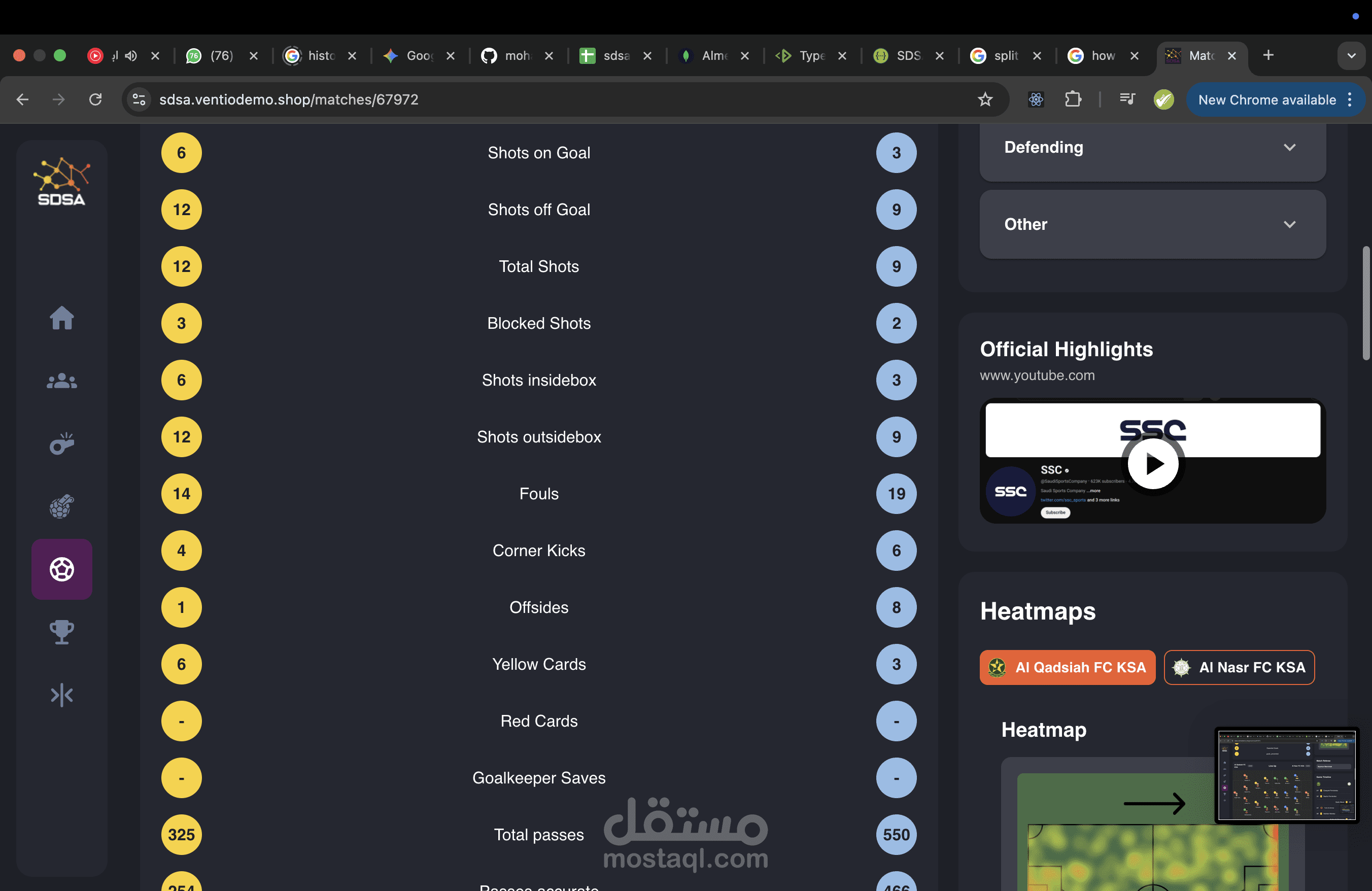Switch heatmap to Al Nasr FC KSA

tap(1239, 667)
